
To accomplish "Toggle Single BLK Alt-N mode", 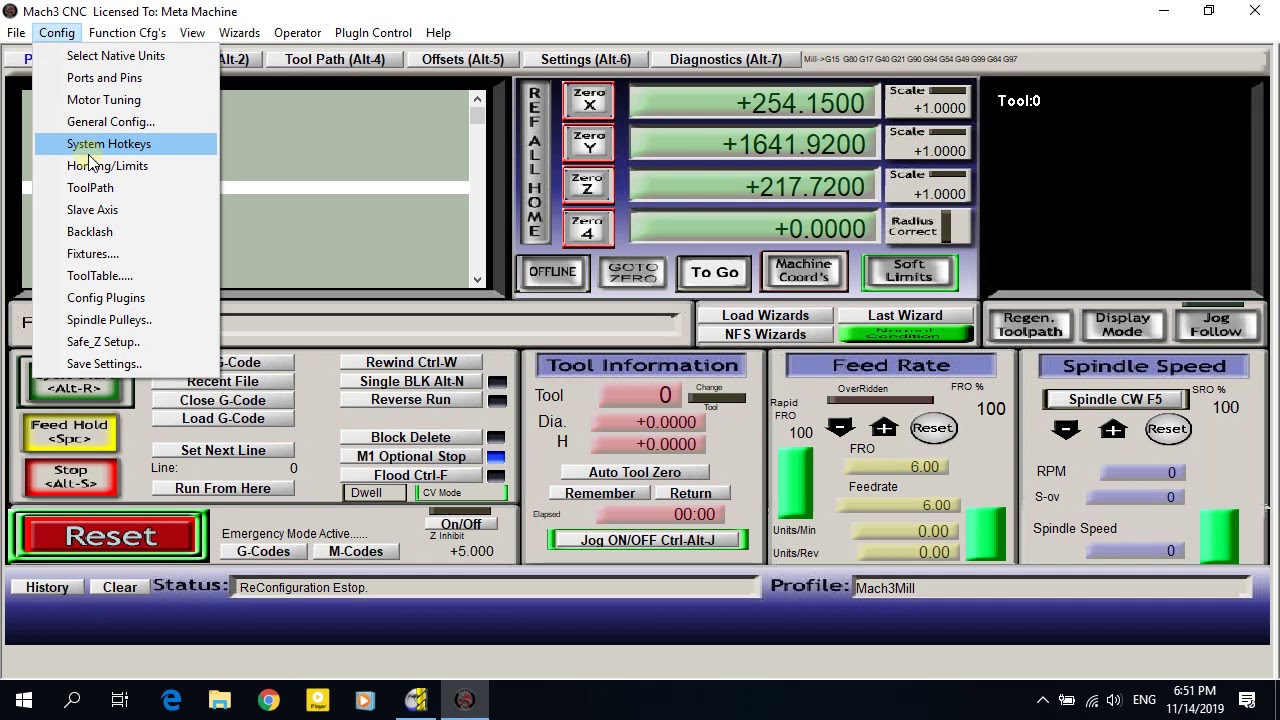I will point(412,381).
